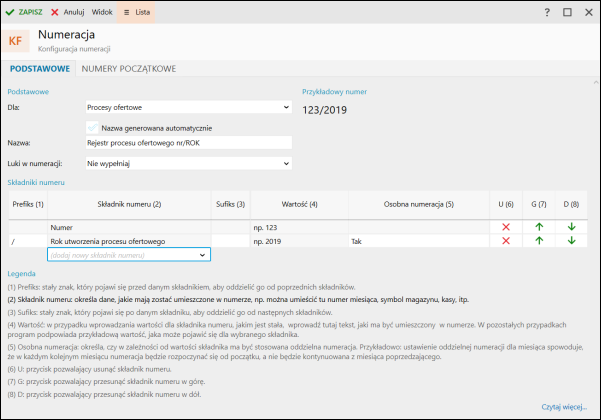Cancel changes with Anuluj button

point(67,12)
